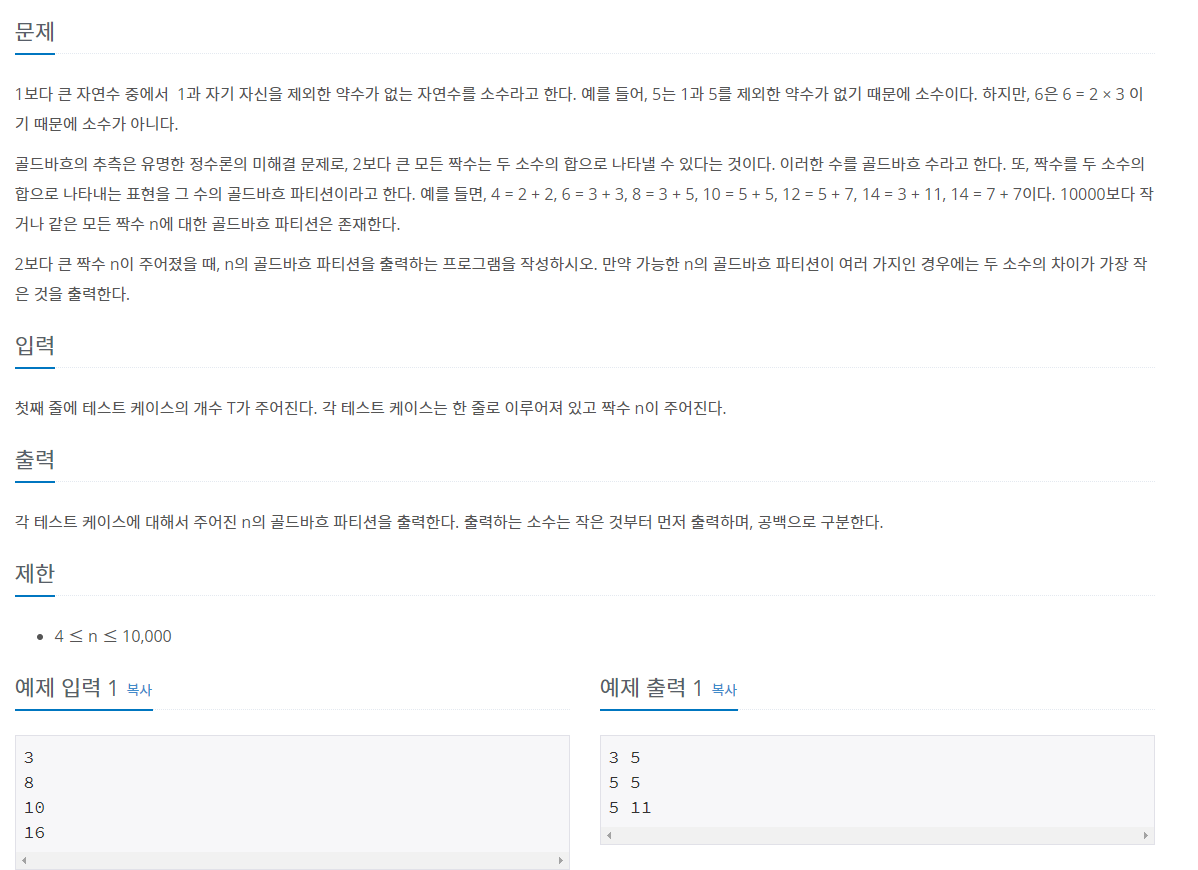Copy sample output 1 with 복사 link
The width and height of the screenshot is (1198, 870).
[x=724, y=690]
